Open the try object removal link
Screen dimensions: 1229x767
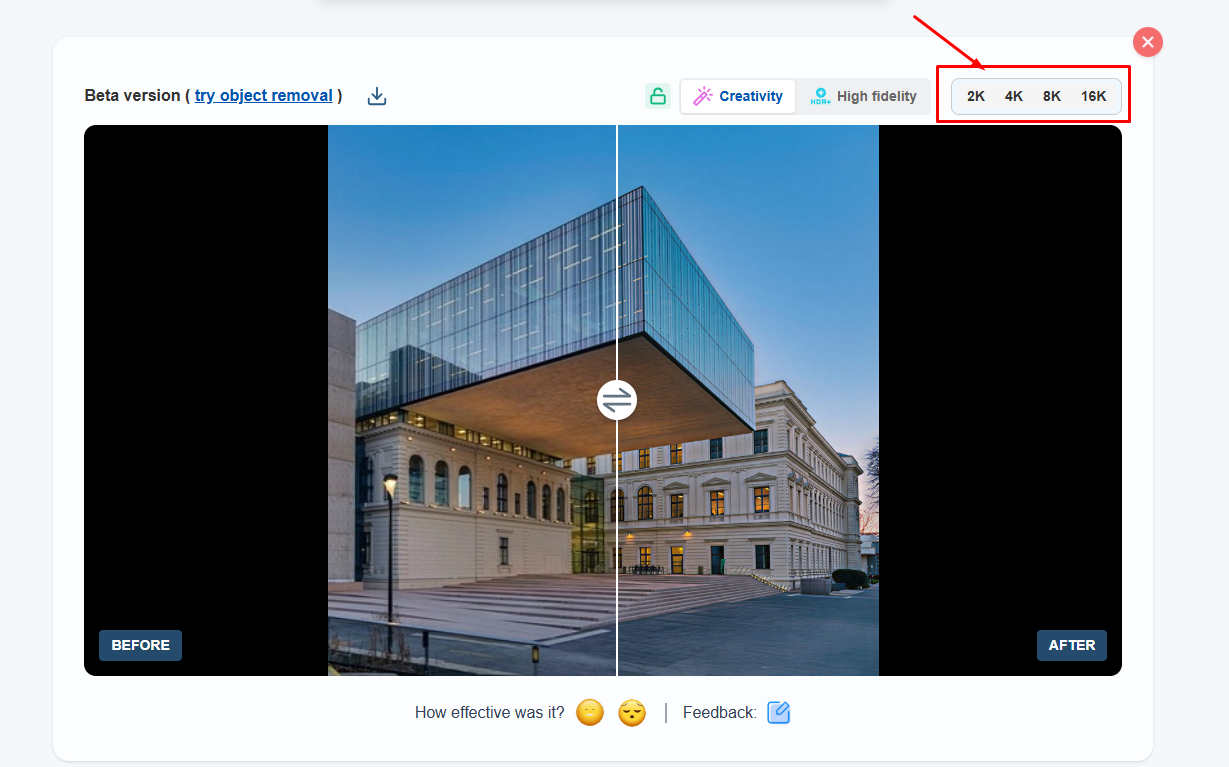coord(264,96)
